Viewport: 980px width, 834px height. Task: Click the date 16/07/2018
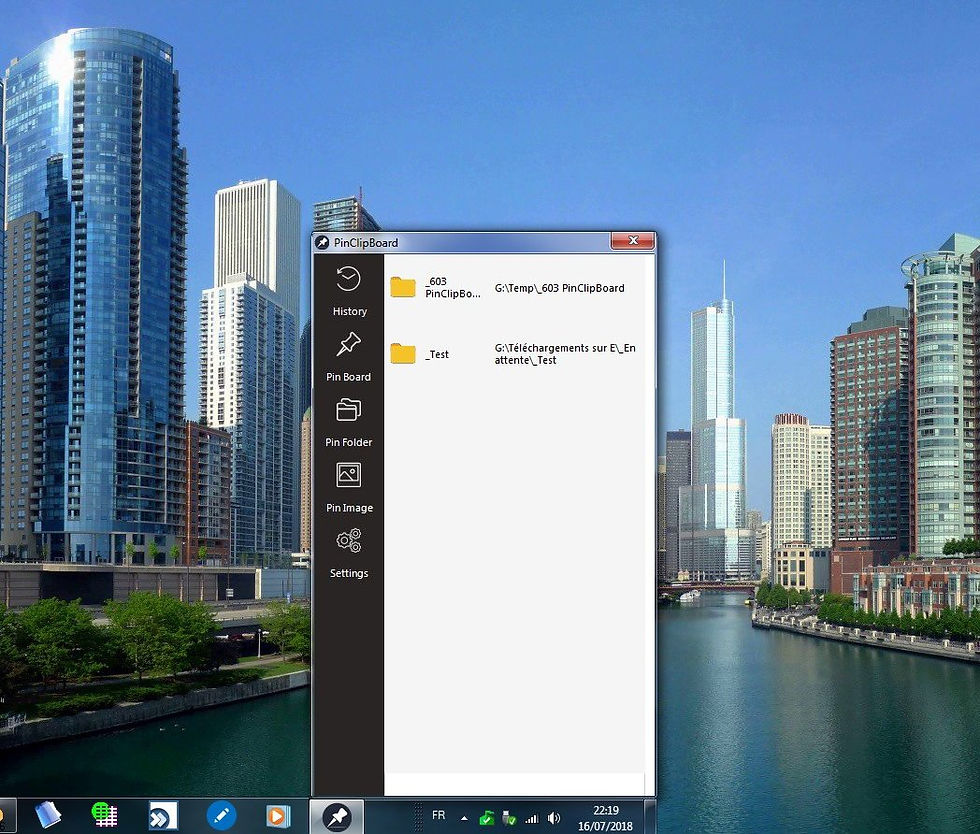605,826
